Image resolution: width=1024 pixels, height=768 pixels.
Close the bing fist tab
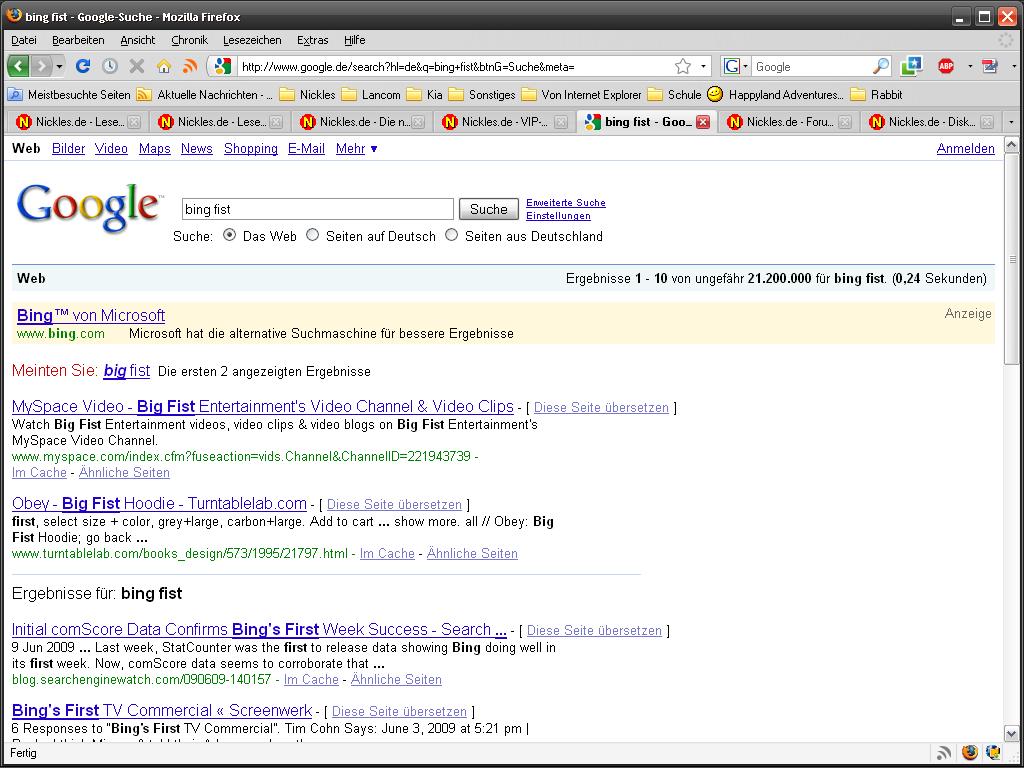click(x=703, y=122)
